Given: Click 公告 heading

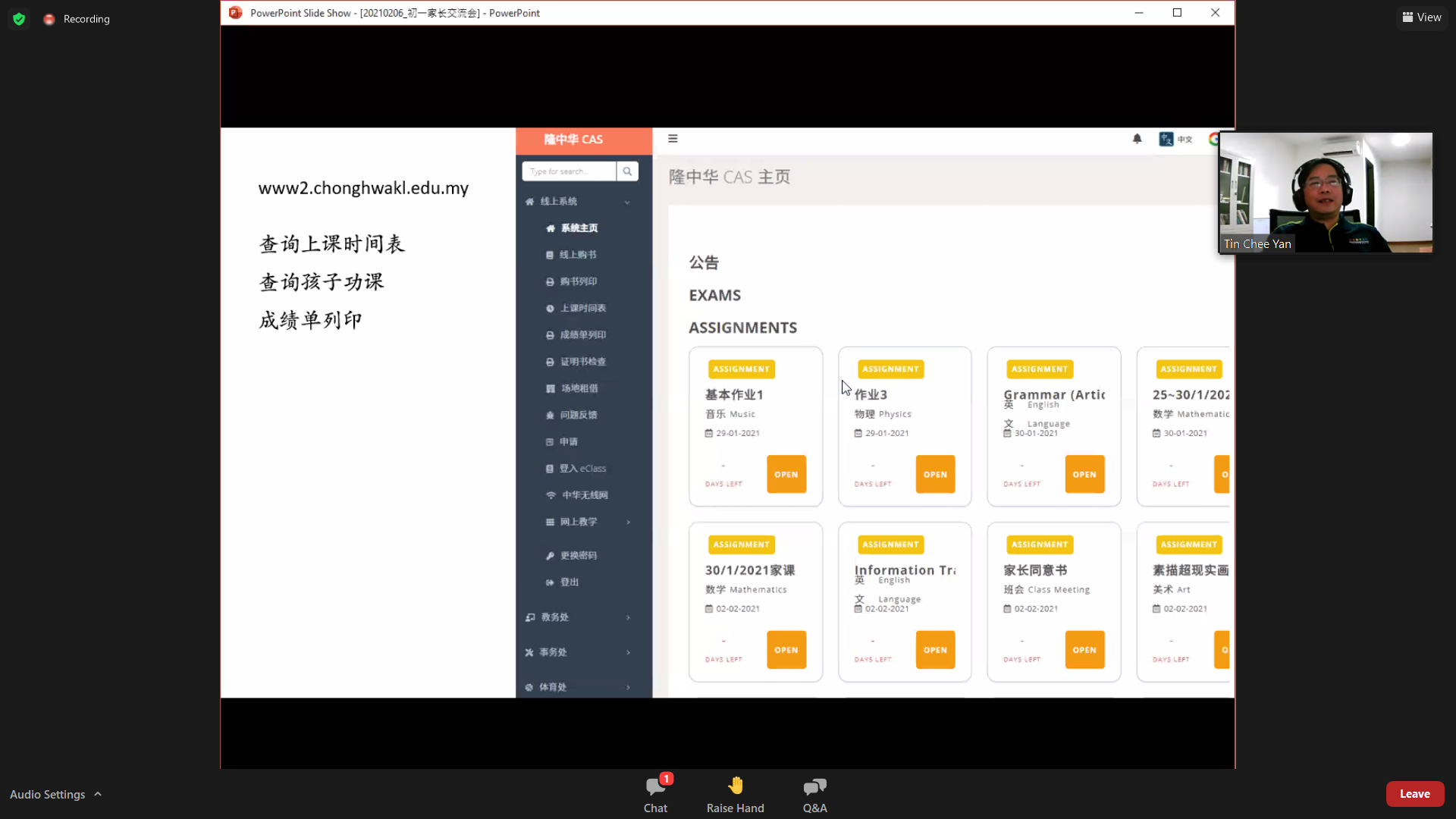Looking at the screenshot, I should [x=704, y=262].
